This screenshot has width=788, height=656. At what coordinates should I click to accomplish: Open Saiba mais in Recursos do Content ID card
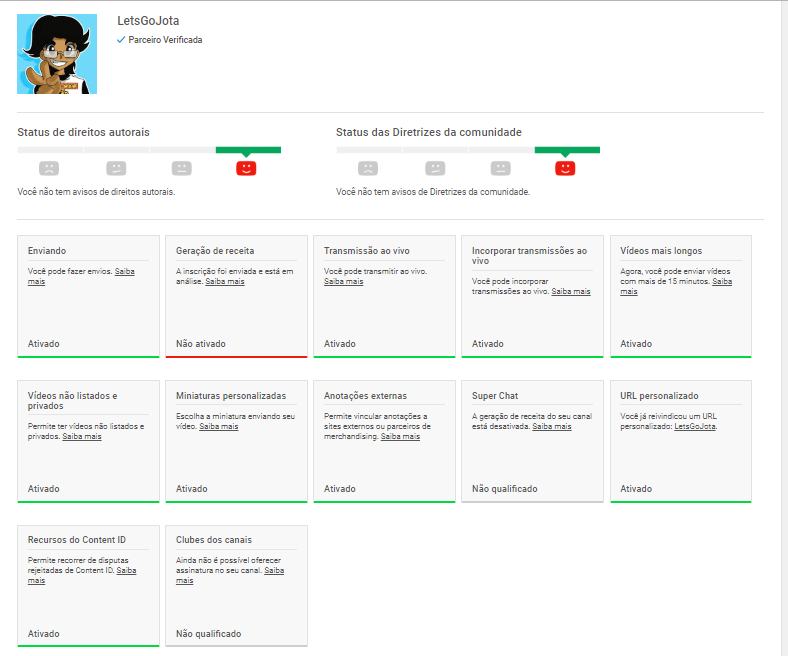click(126, 571)
